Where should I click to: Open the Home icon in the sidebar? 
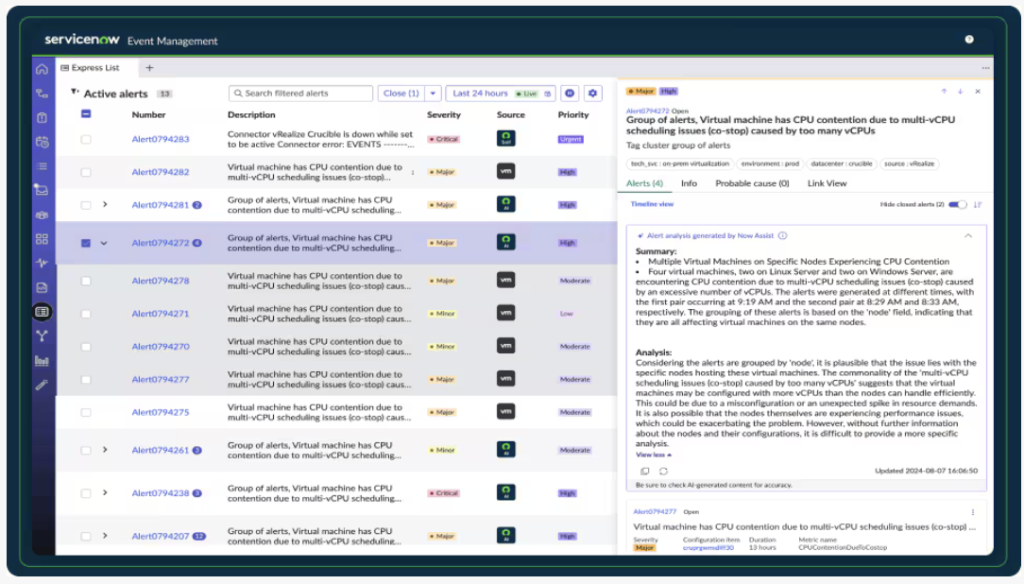pyautogui.click(x=42, y=69)
